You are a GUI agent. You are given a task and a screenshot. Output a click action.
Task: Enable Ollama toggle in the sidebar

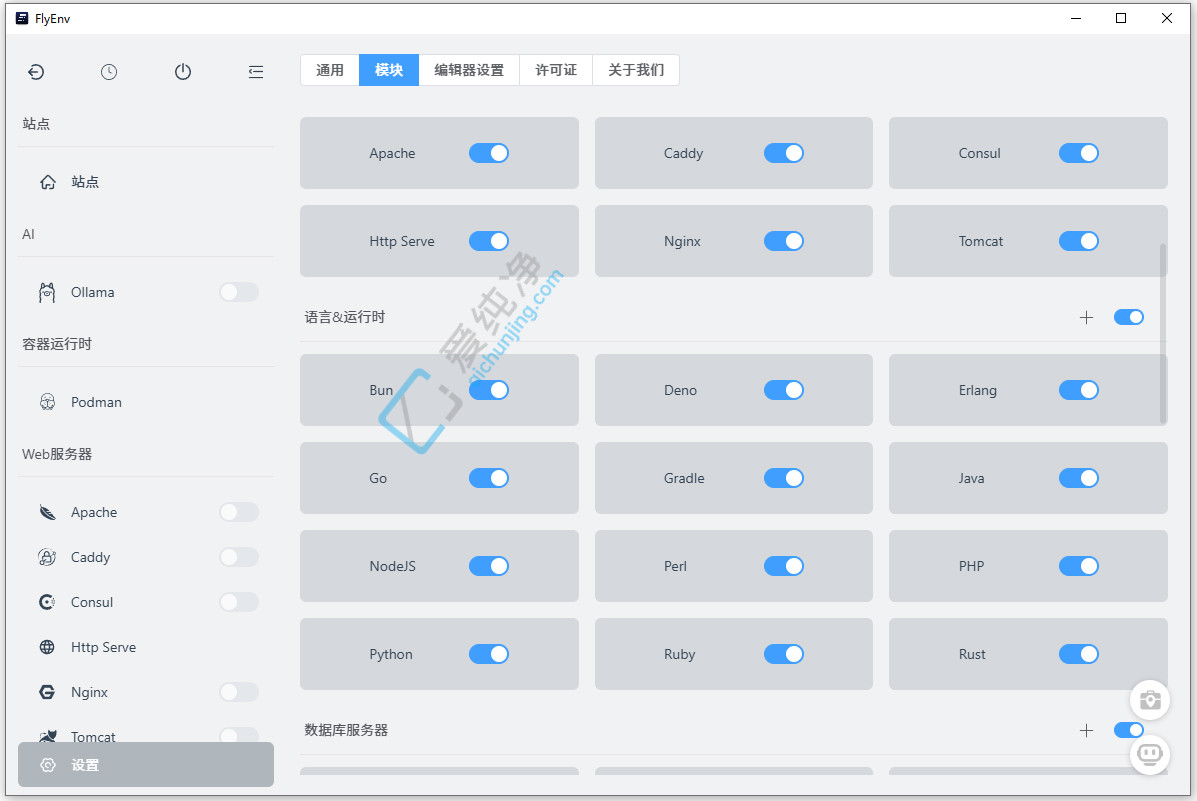[238, 292]
